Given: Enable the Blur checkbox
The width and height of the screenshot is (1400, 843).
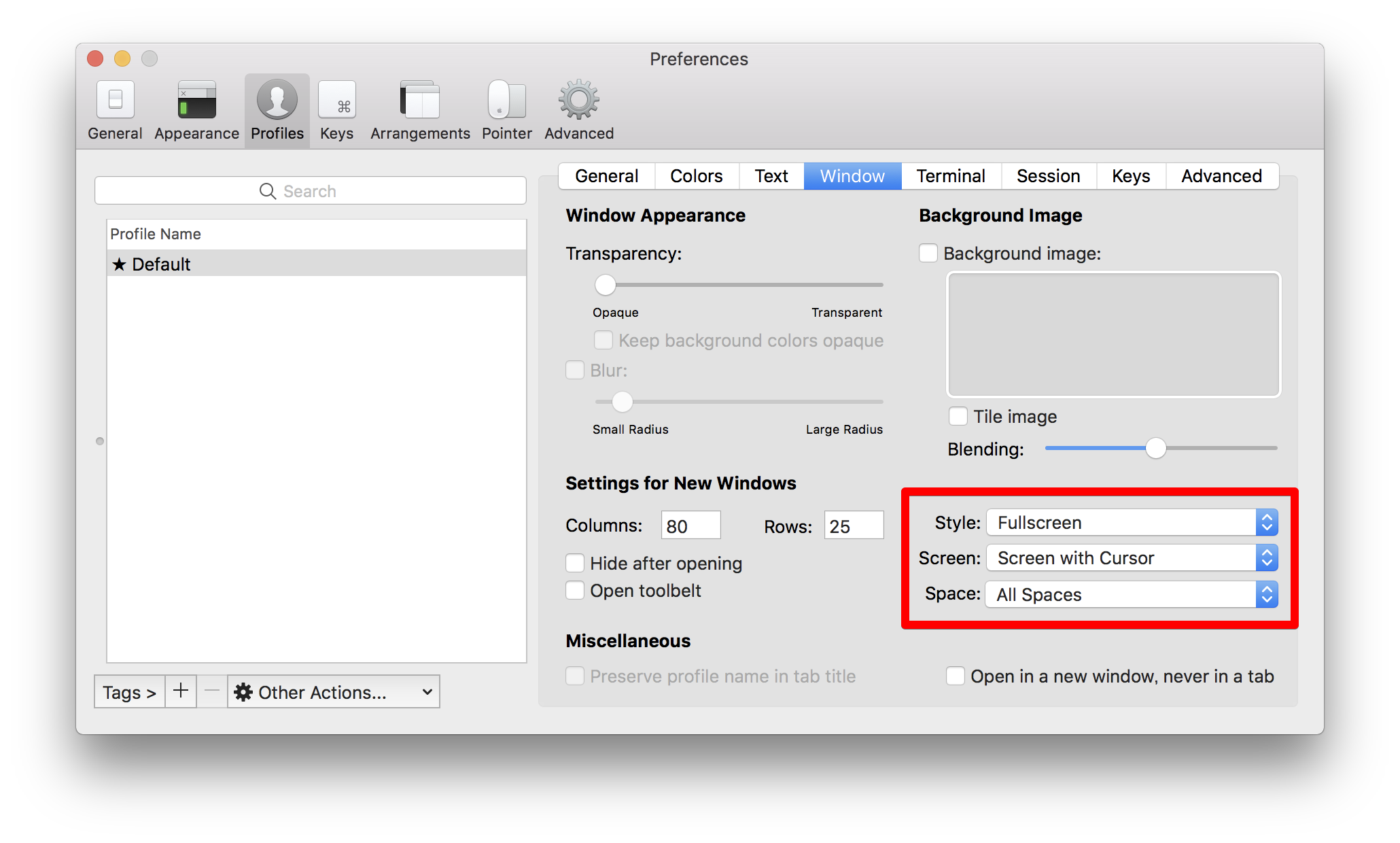Looking at the screenshot, I should click(x=575, y=370).
